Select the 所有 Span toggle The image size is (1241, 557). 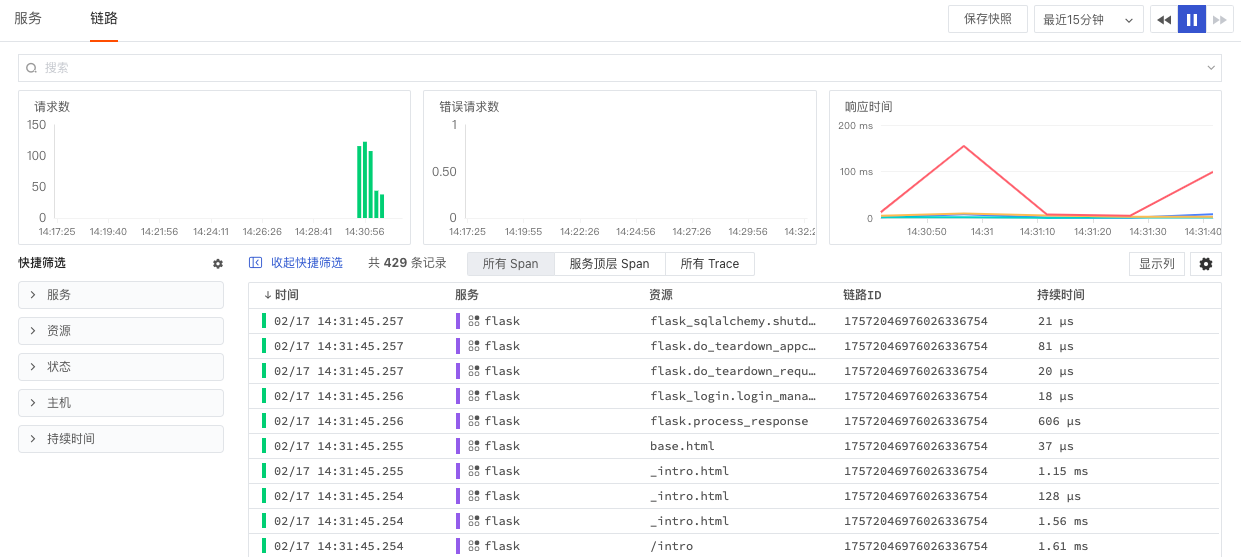click(x=510, y=264)
